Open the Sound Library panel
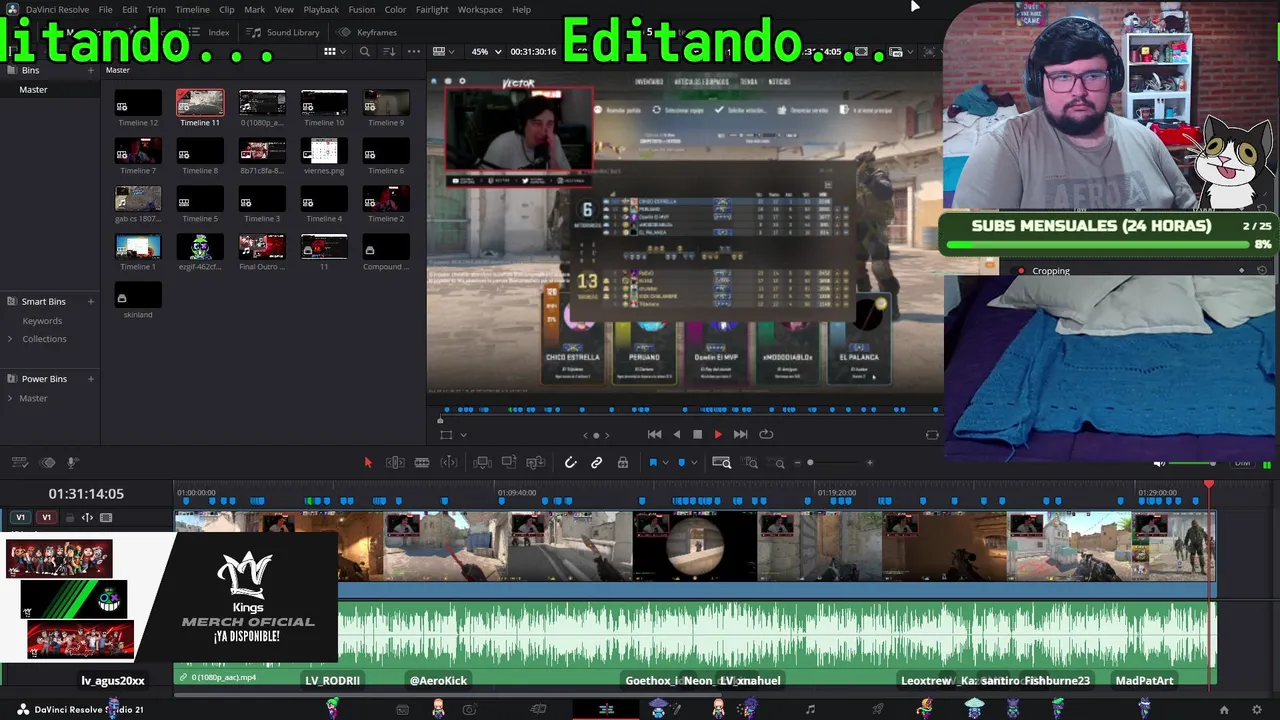The image size is (1280, 720). pos(284,32)
